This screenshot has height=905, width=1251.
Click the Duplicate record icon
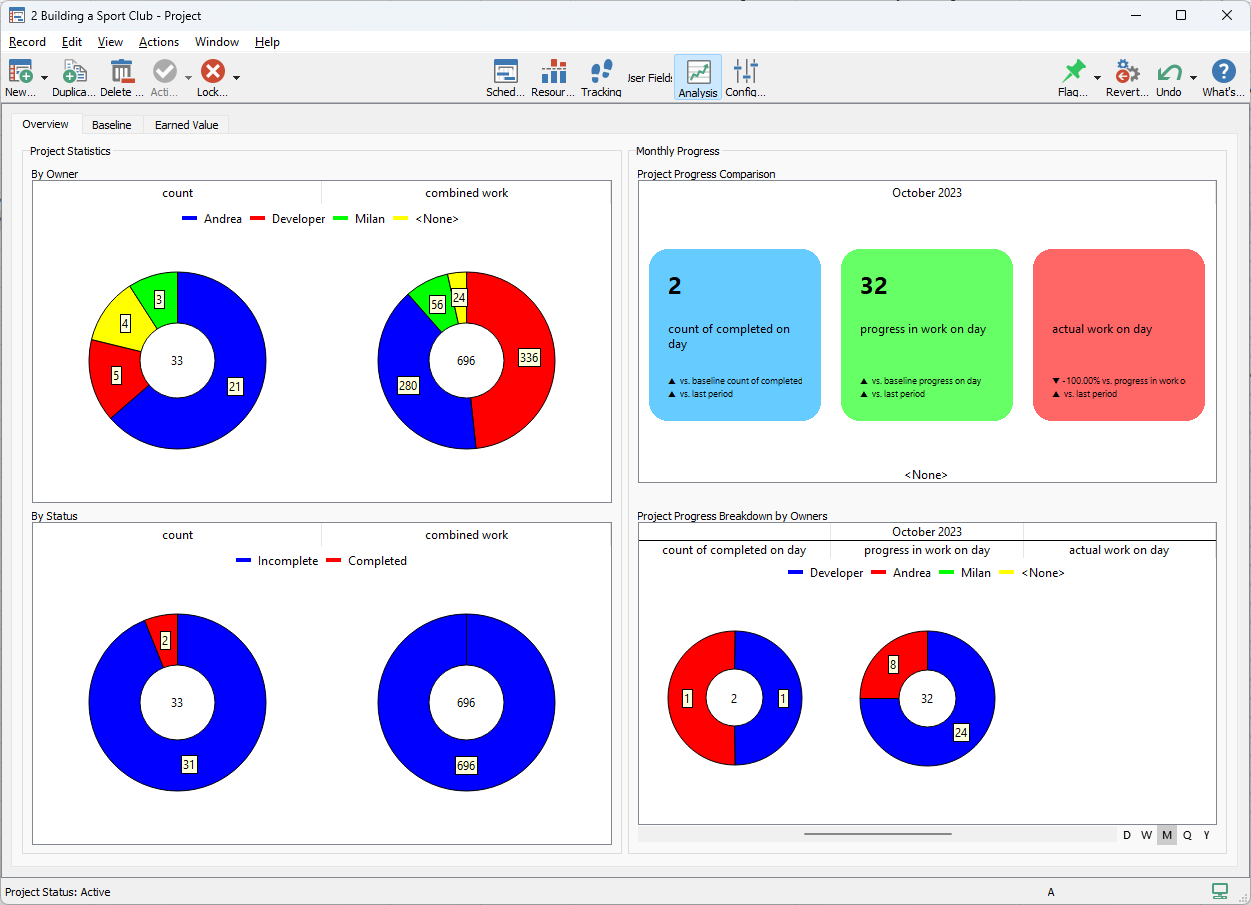(74, 72)
